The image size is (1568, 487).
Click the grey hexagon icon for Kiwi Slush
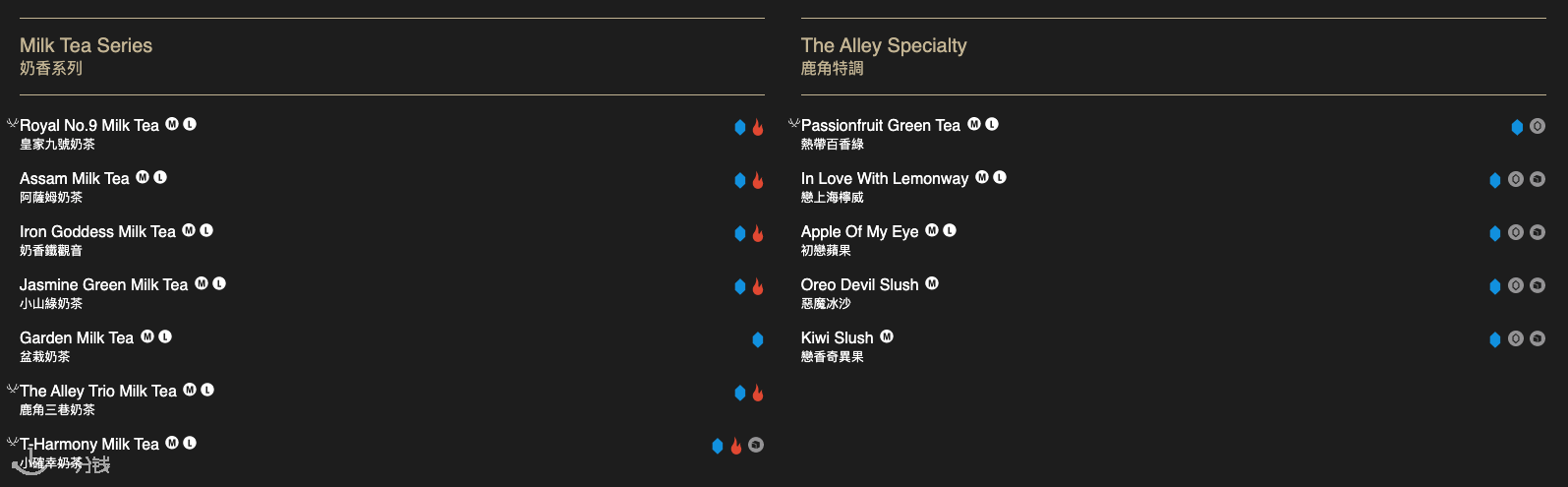coord(1516,338)
